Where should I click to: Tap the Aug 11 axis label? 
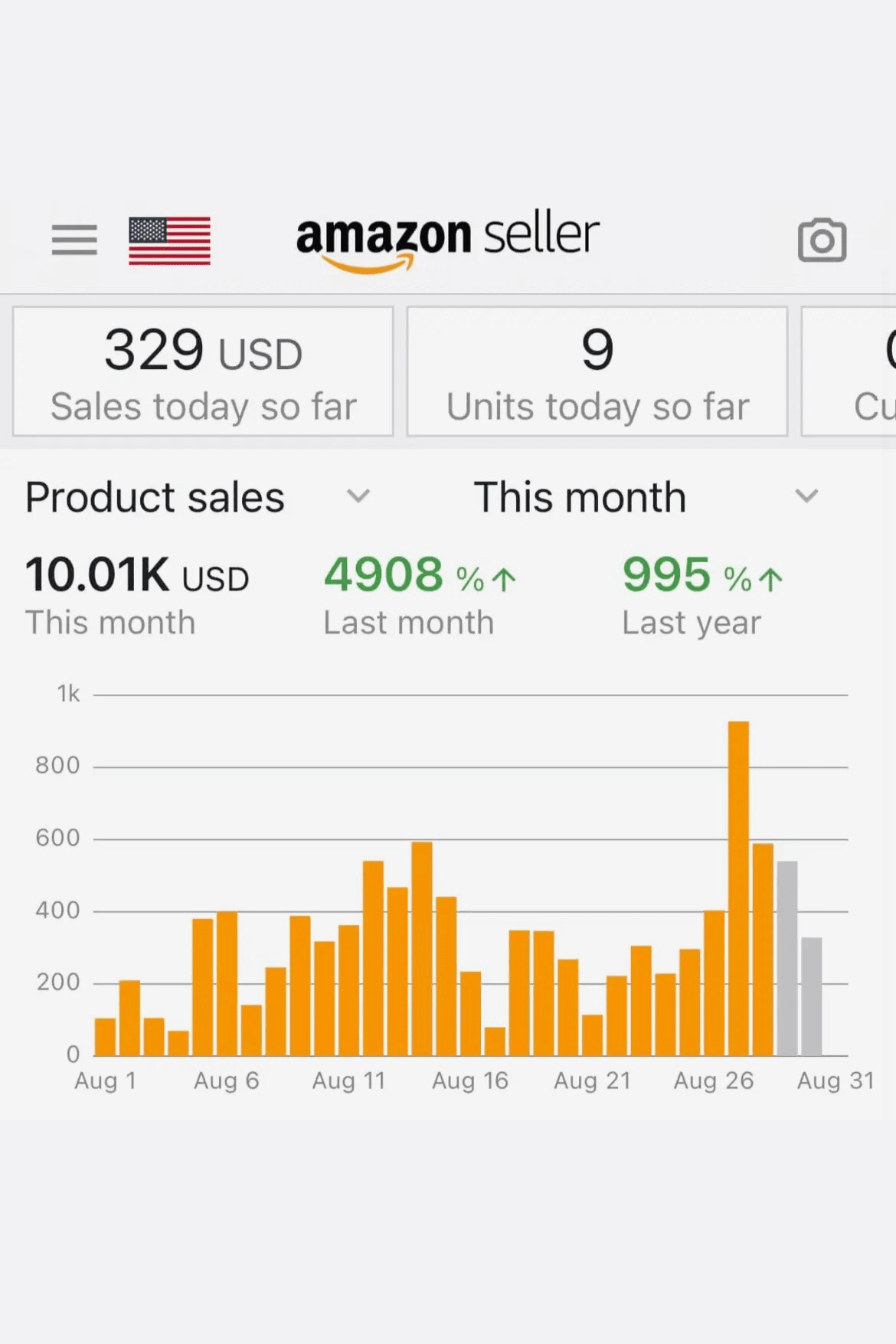click(x=348, y=1081)
